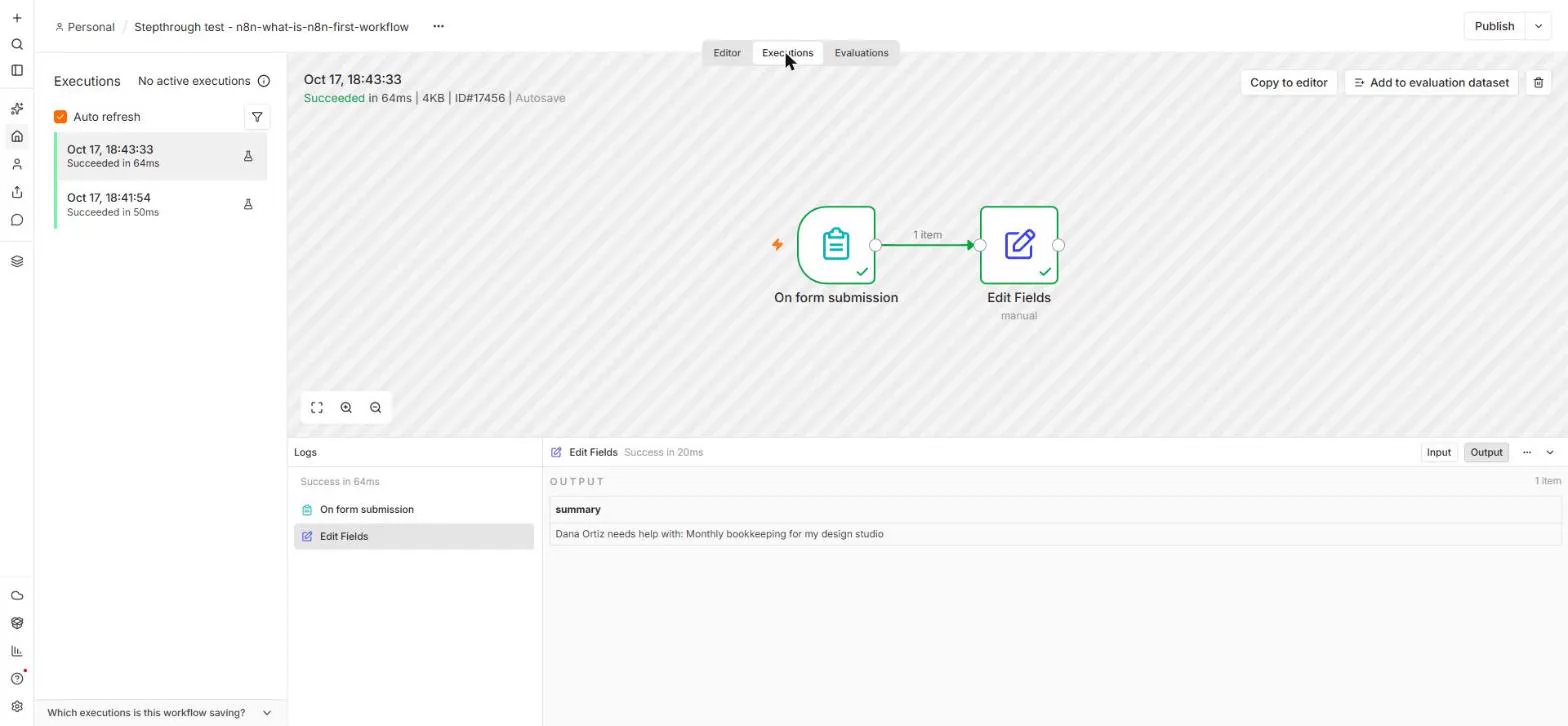The height and width of the screenshot is (726, 1568).
Task: Show the Output view in the logs panel
Action: [1486, 452]
